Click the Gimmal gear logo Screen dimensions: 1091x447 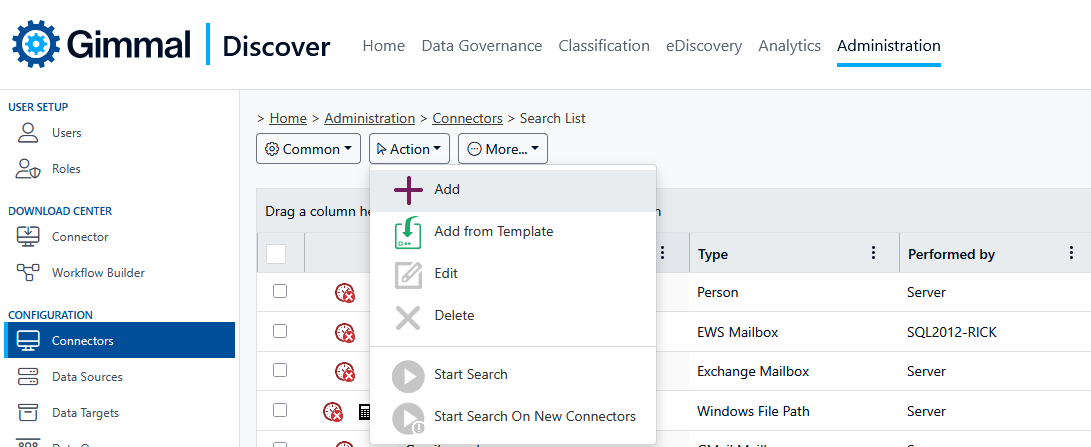tap(36, 44)
